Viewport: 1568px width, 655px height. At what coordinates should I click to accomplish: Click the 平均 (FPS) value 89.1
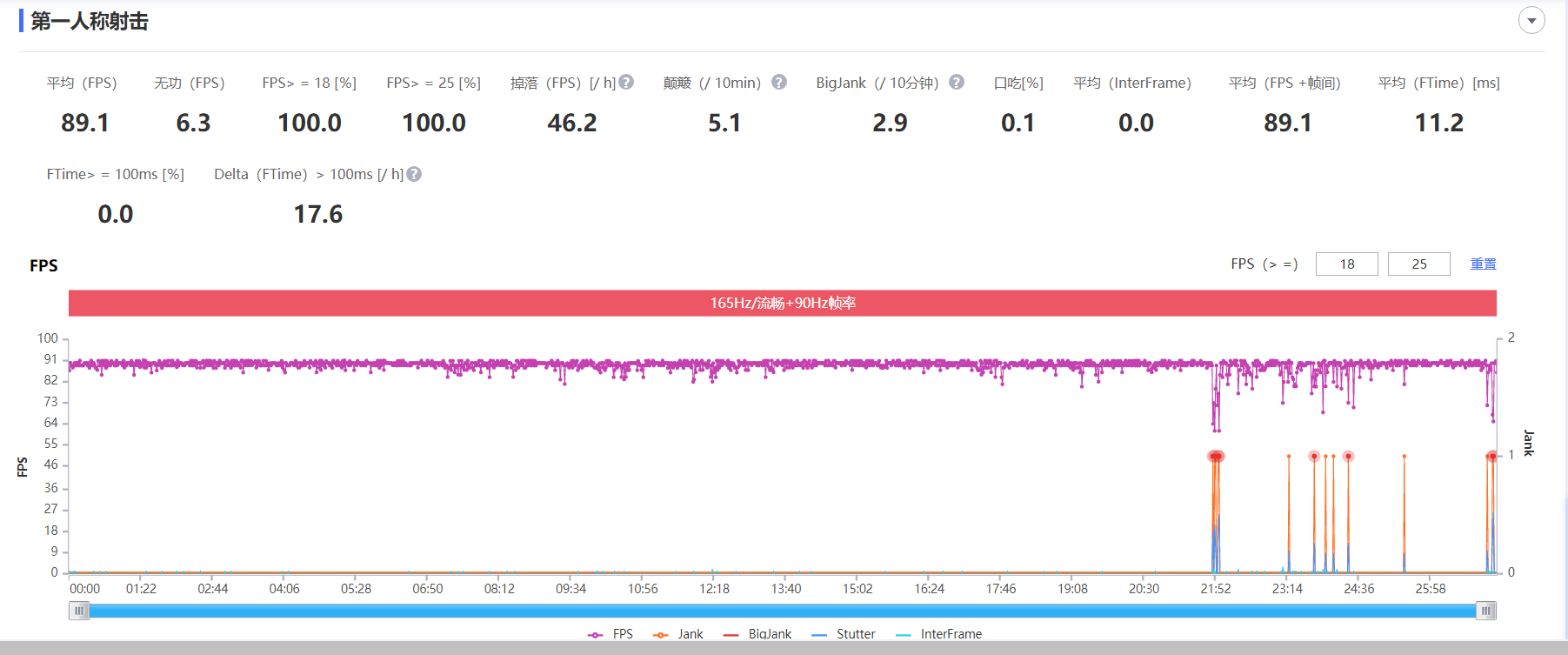[x=85, y=123]
